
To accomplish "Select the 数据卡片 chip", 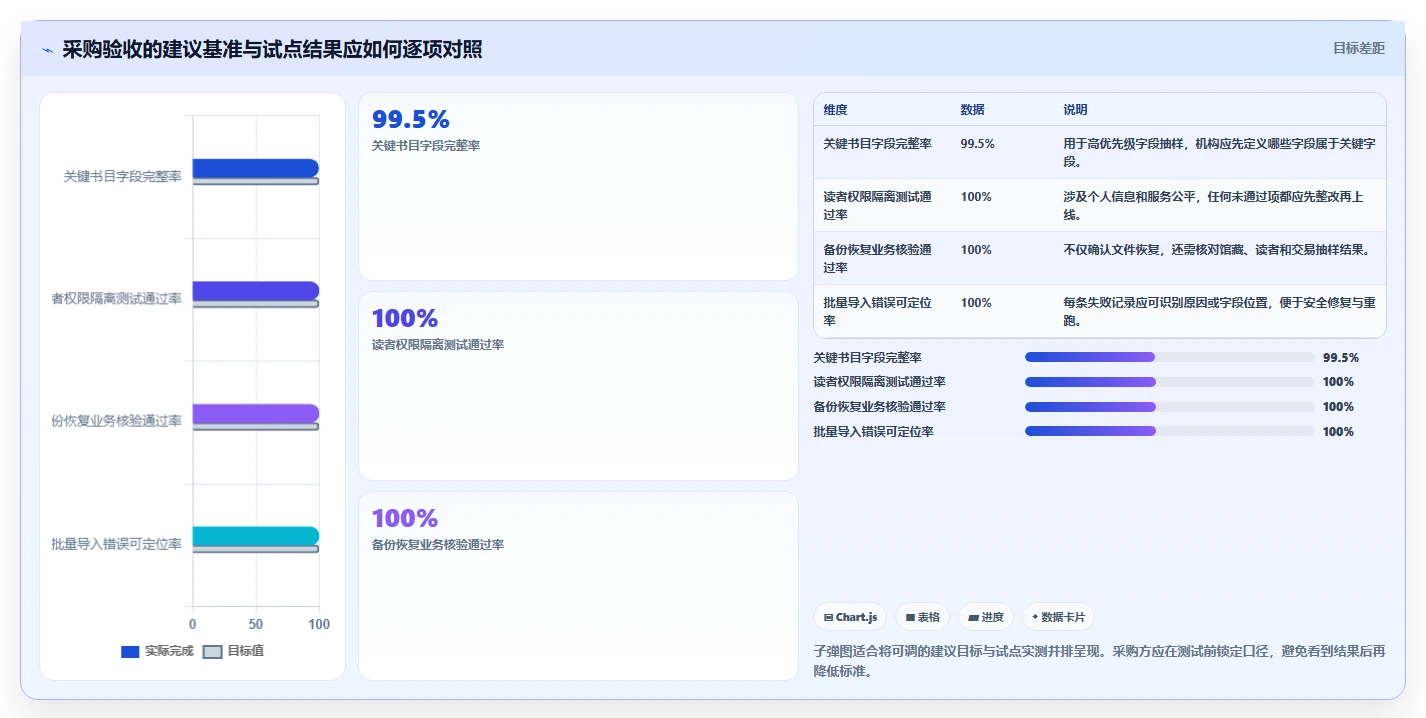I will pyautogui.click(x=1058, y=617).
